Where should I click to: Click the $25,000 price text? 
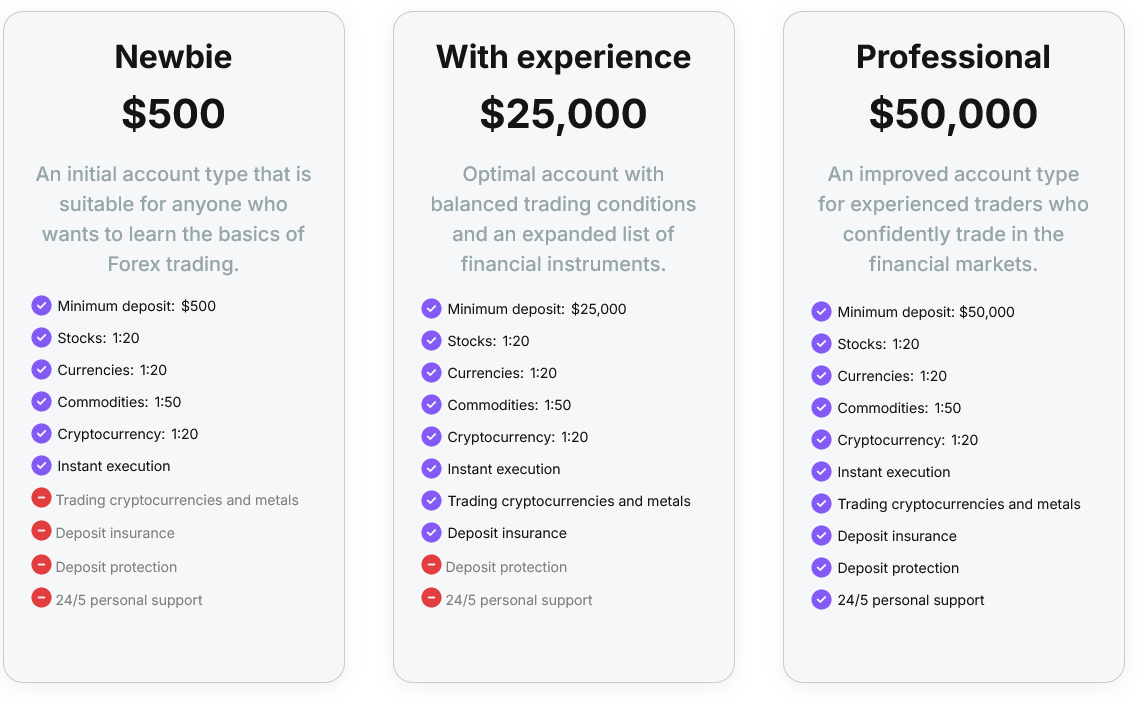coord(563,114)
